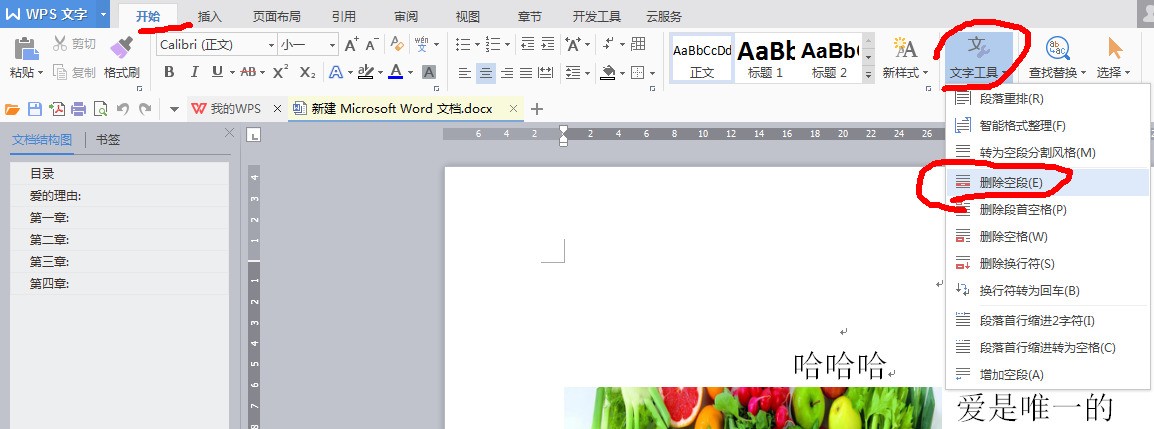Expand the styles gallery arrow
This screenshot has height=429, width=1154.
[868, 74]
